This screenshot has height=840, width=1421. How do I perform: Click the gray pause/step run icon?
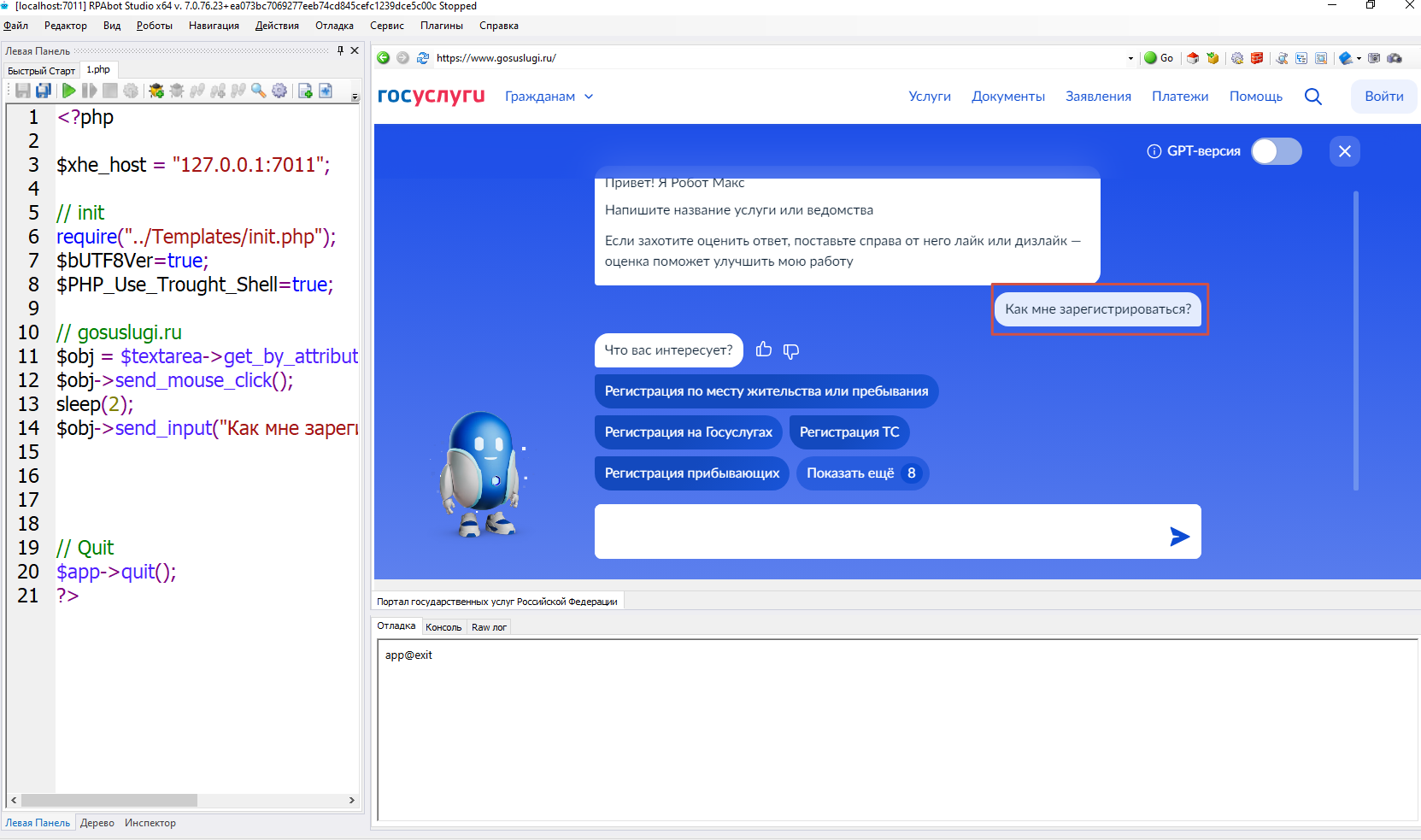[x=89, y=91]
